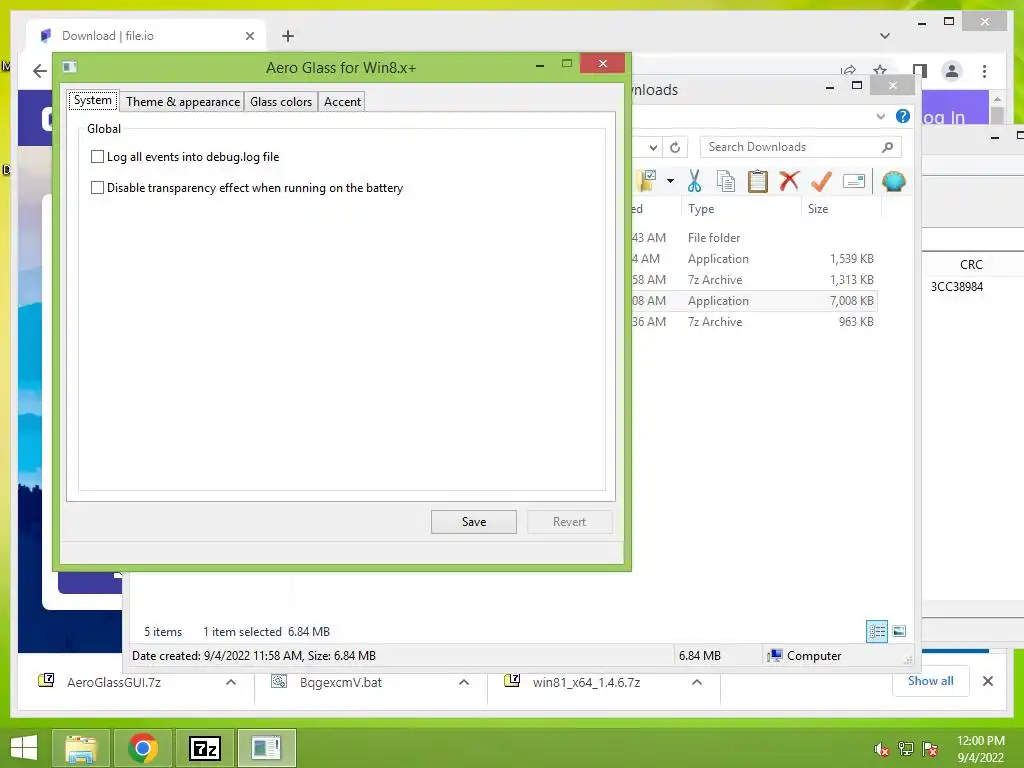Click the red X Delete icon in Explorer
This screenshot has height=768, width=1024.
point(789,180)
